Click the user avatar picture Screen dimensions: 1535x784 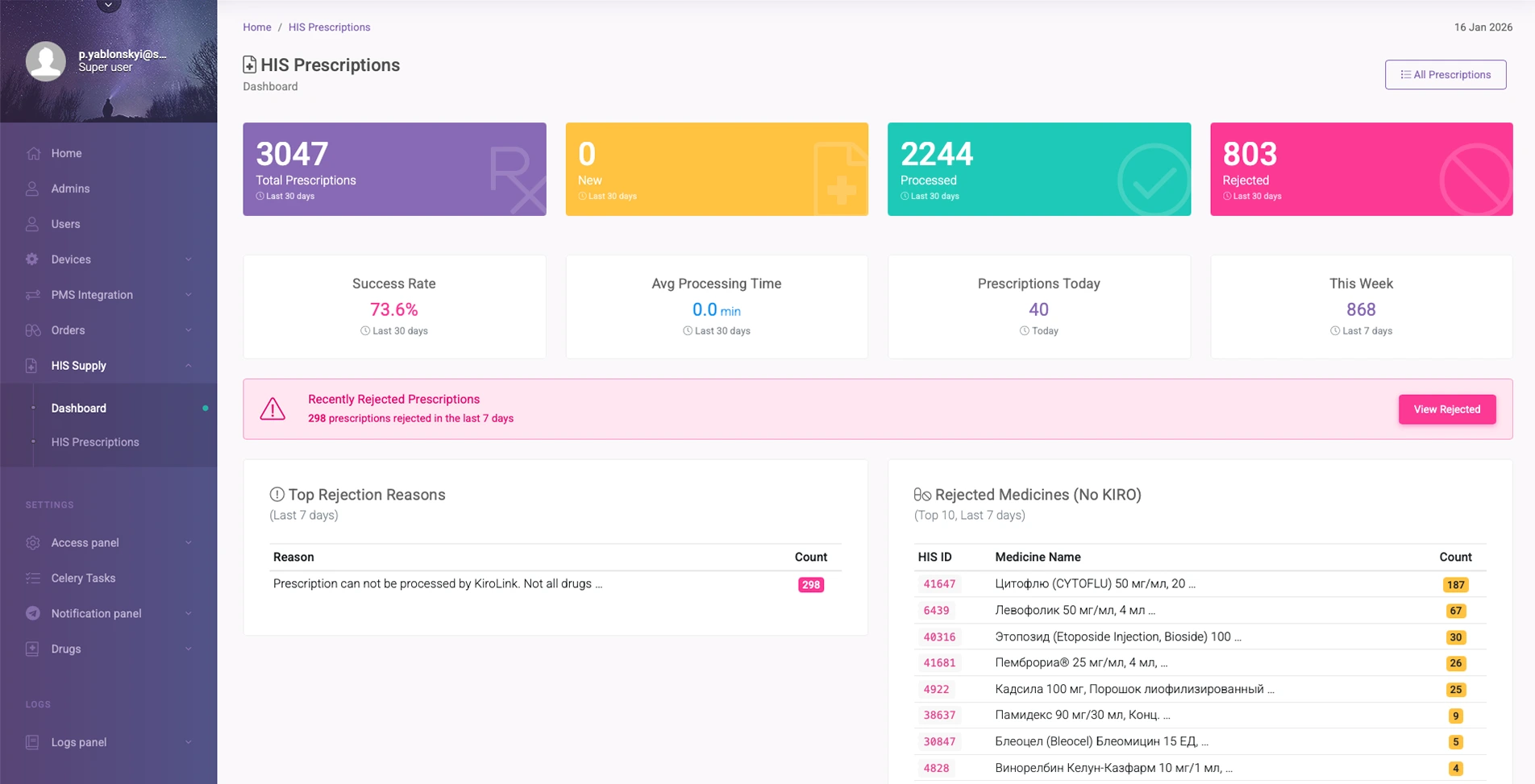[x=46, y=61]
